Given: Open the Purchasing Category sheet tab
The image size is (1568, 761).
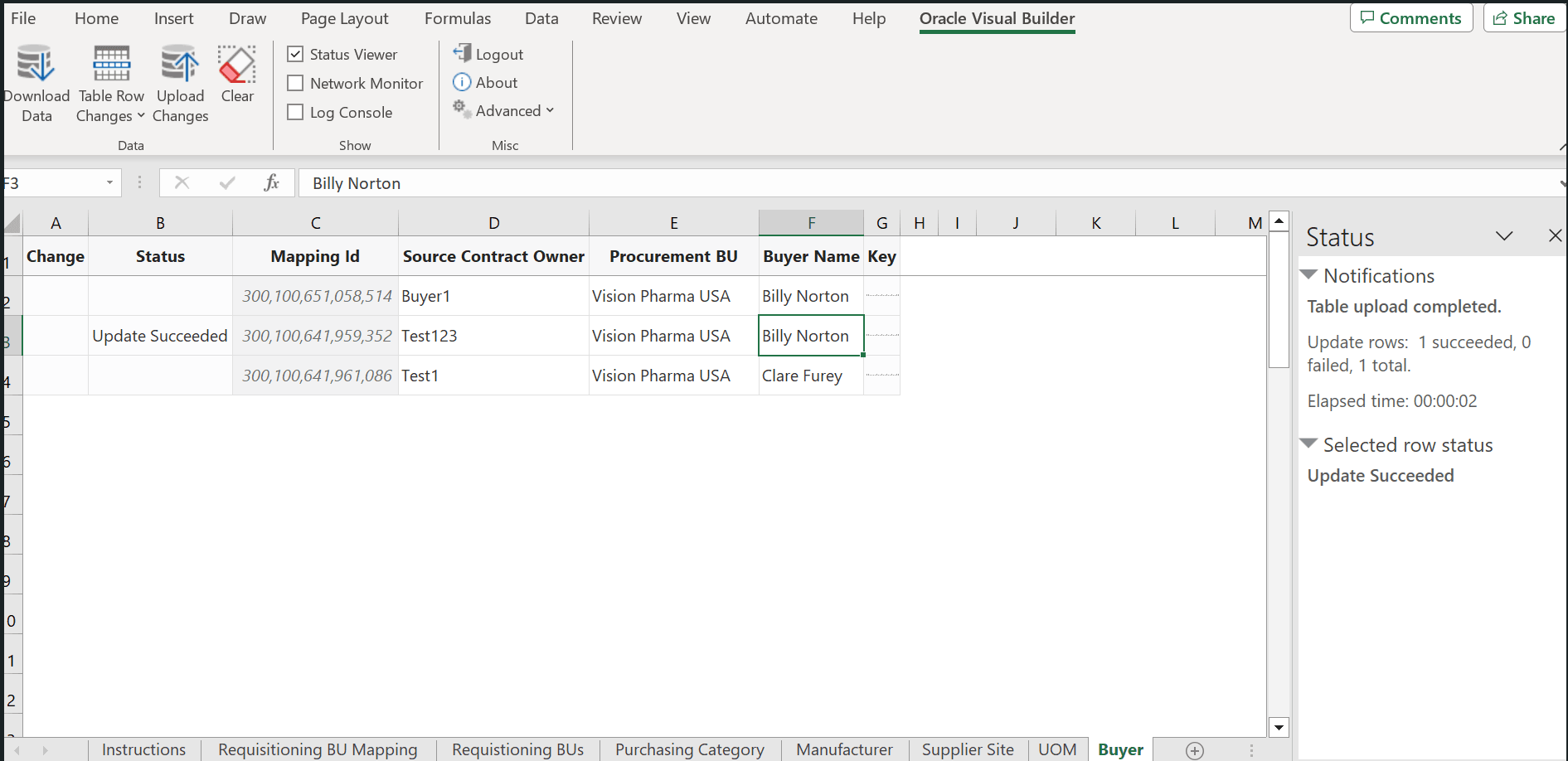Looking at the screenshot, I should click(689, 749).
